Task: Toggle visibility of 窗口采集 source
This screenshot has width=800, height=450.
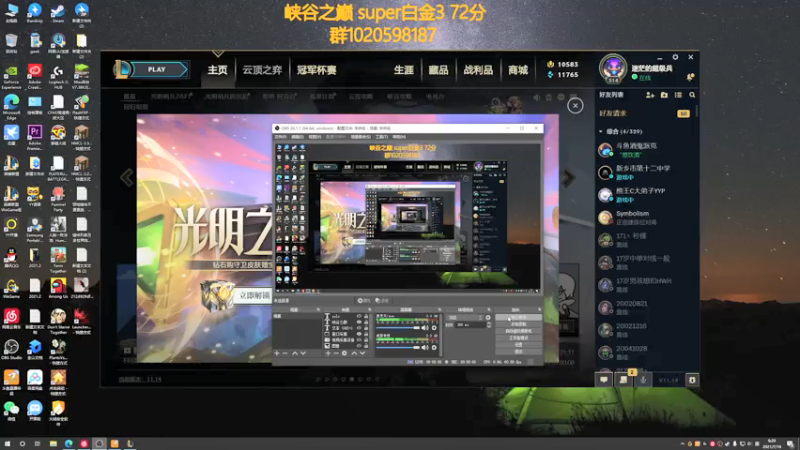Action: click(359, 334)
